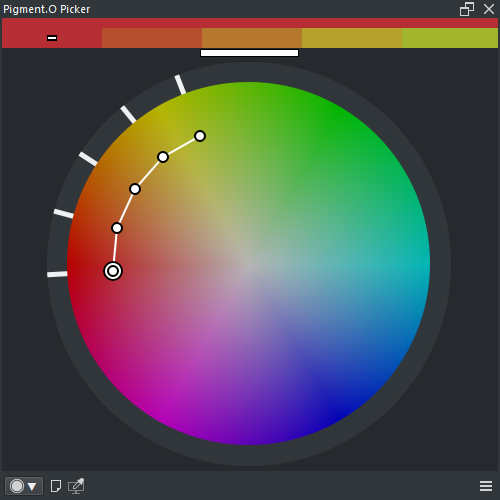Click the Pigment.O Picker title text

pyautogui.click(x=47, y=9)
